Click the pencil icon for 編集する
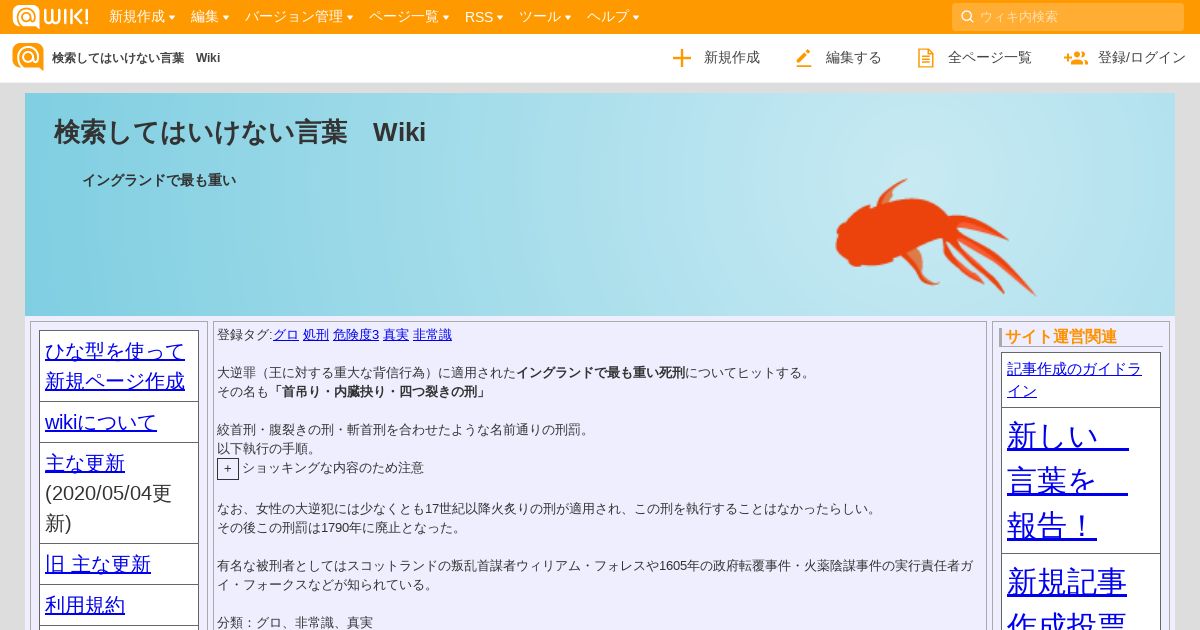 point(804,58)
